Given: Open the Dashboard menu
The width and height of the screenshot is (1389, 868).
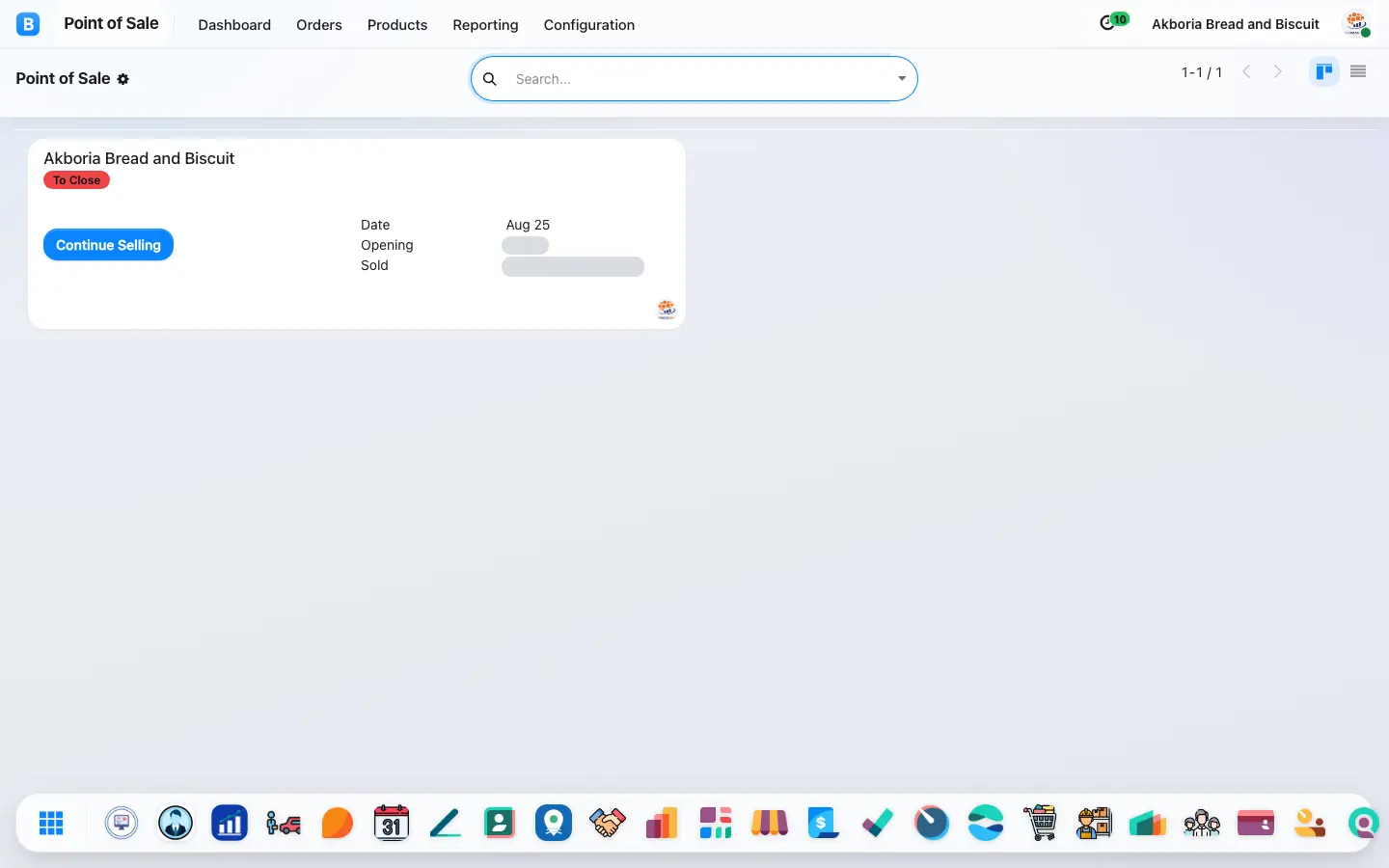Looking at the screenshot, I should click(234, 25).
